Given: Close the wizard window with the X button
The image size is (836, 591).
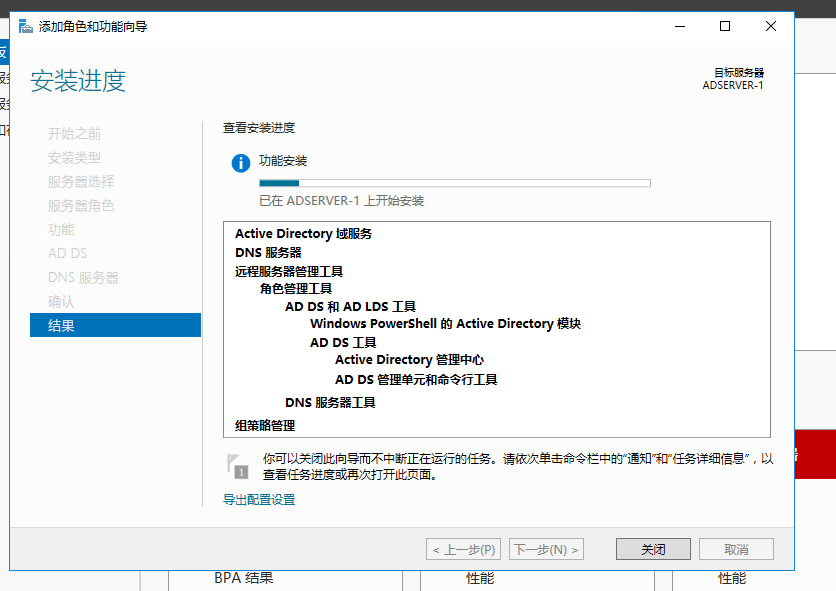Looking at the screenshot, I should [770, 26].
